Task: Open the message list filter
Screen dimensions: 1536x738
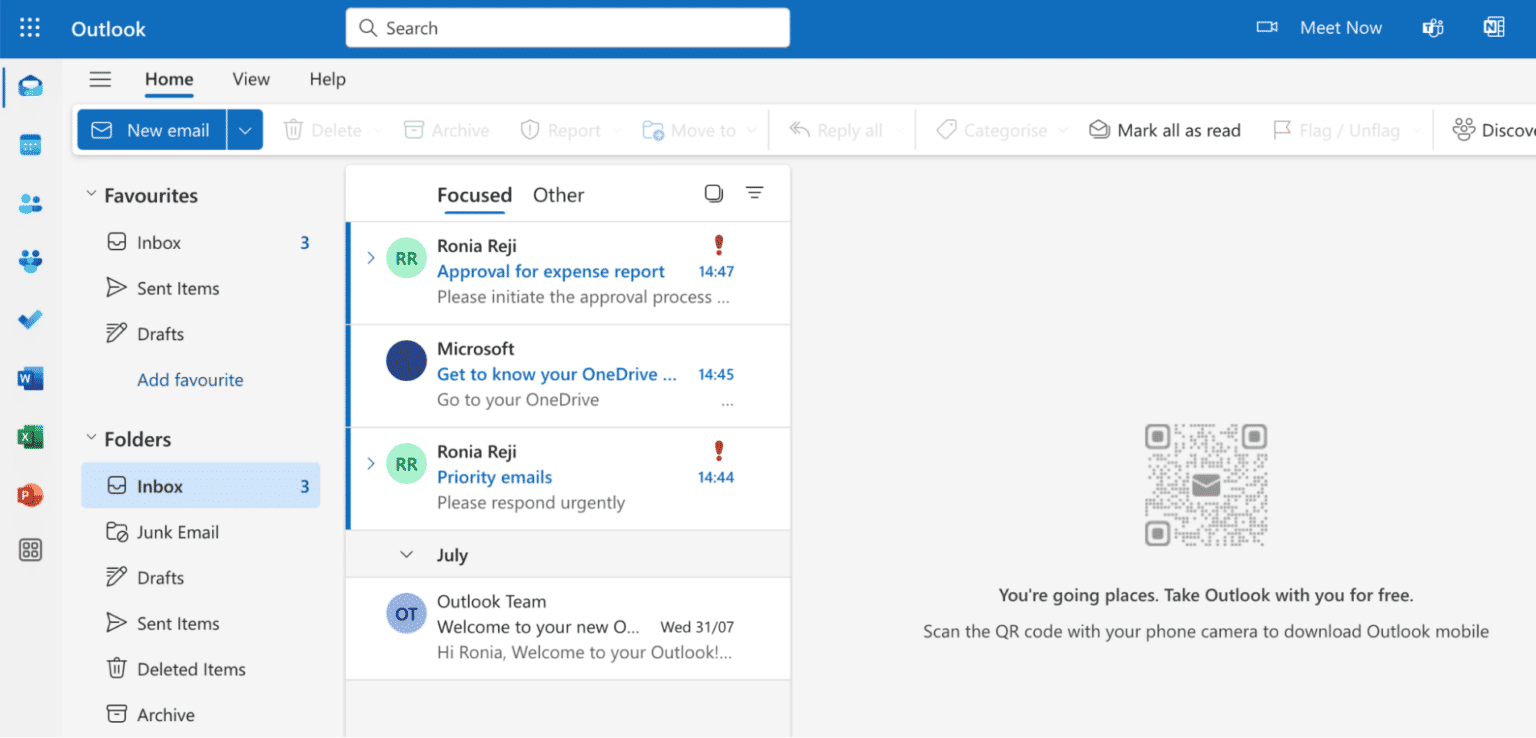Action: tap(755, 192)
